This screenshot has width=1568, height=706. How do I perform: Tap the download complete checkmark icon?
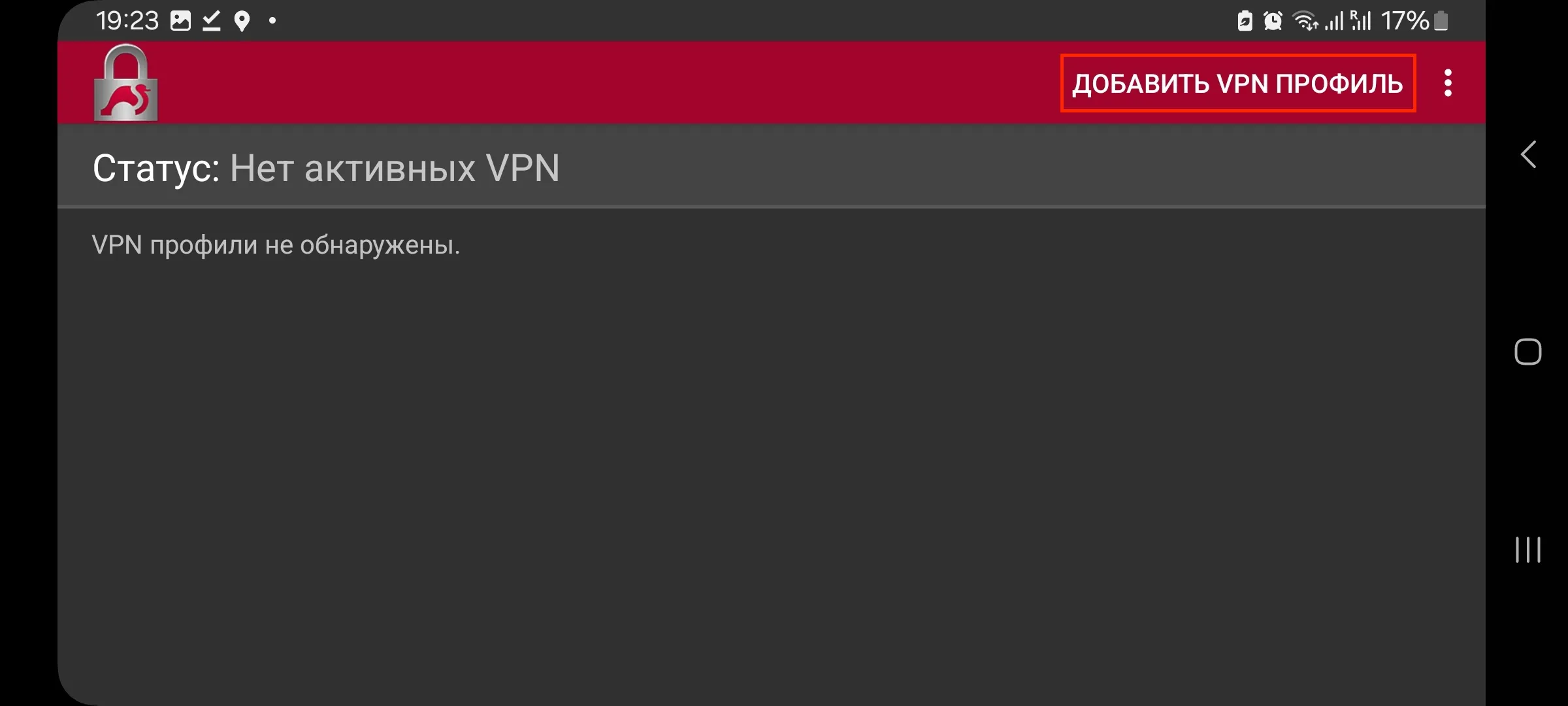coord(211,21)
